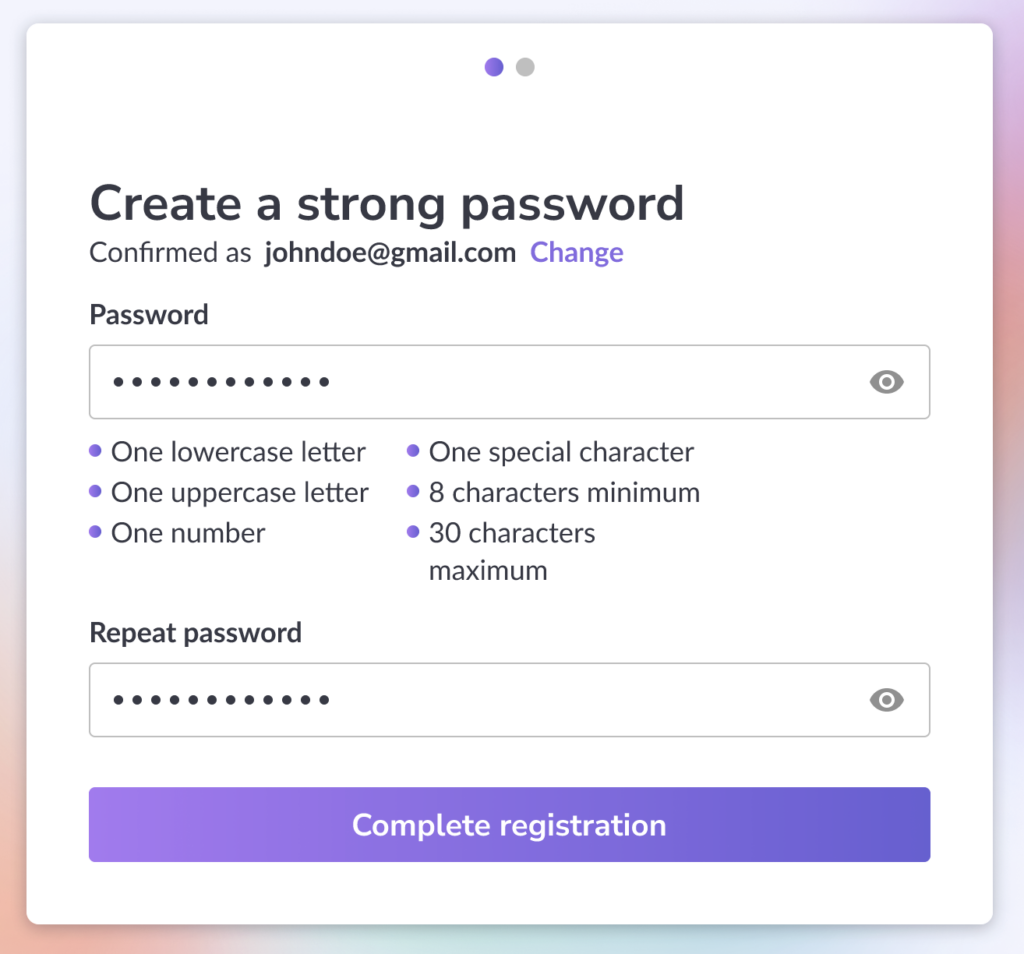Submit with the Complete registration button

point(509,825)
